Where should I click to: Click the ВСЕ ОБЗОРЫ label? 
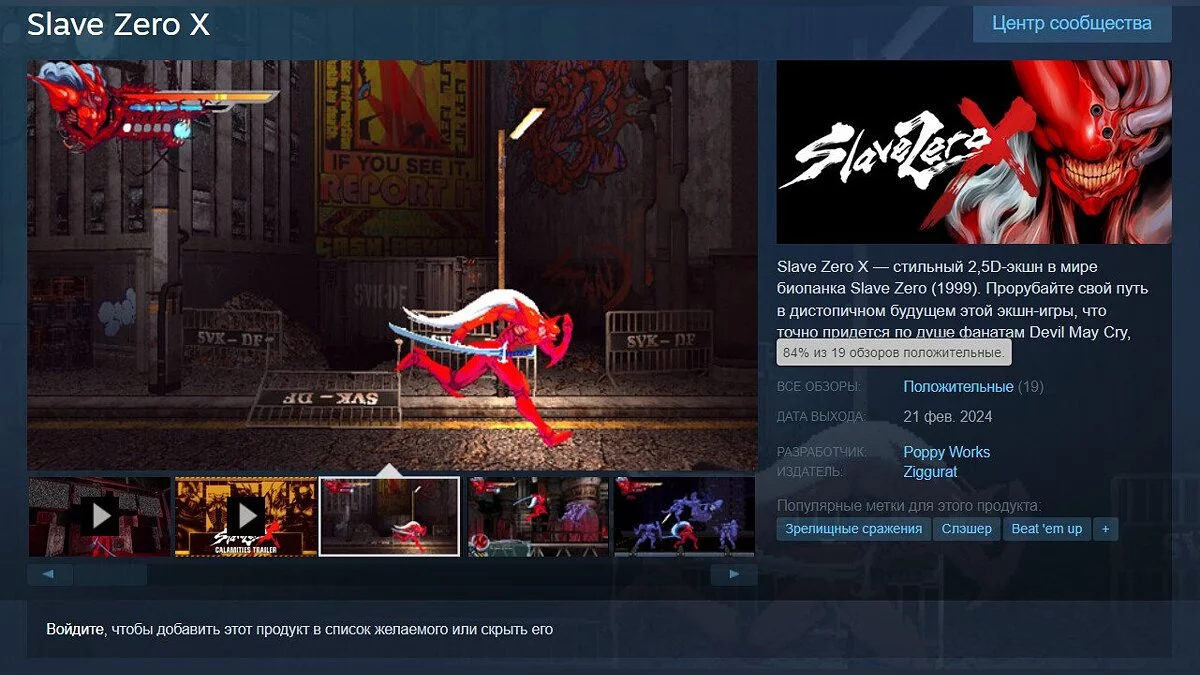(x=818, y=387)
